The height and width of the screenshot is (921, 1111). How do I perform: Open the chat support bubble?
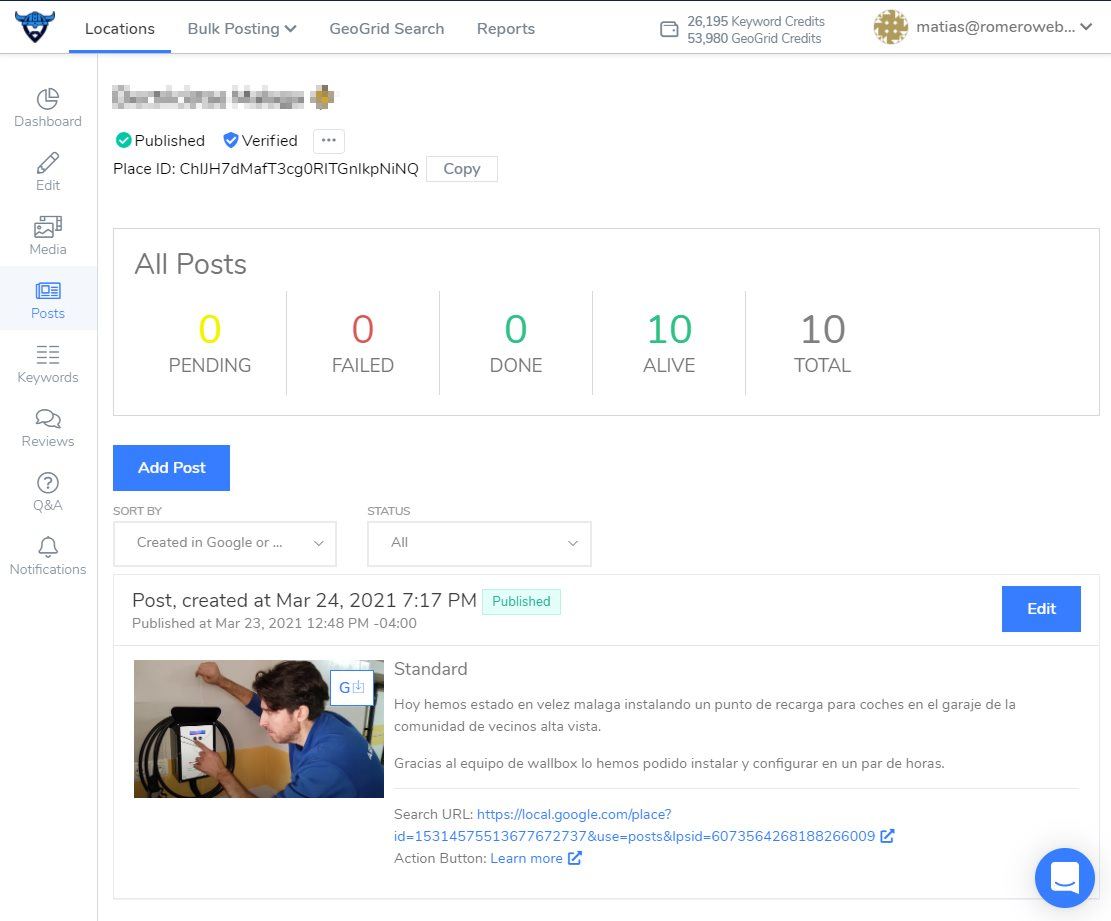click(x=1065, y=878)
